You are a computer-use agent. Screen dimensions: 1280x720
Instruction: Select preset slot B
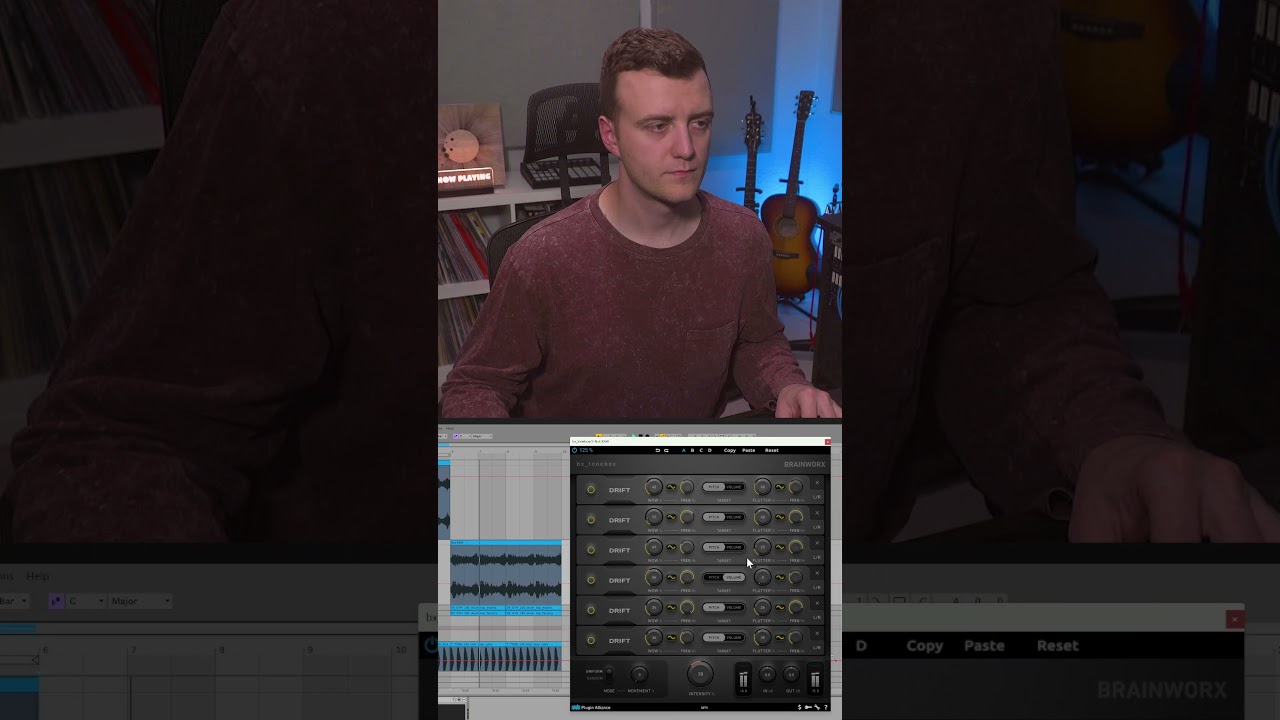[x=692, y=450]
